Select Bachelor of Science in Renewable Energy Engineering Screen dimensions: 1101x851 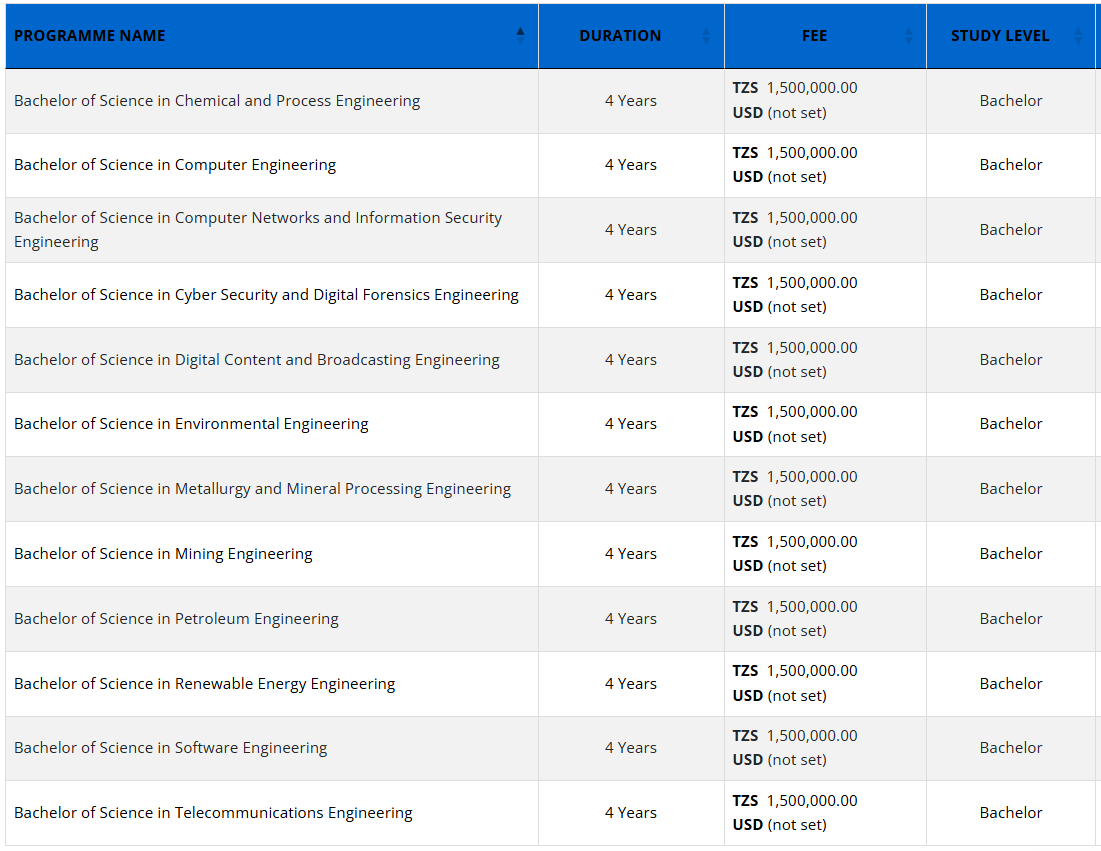(204, 684)
